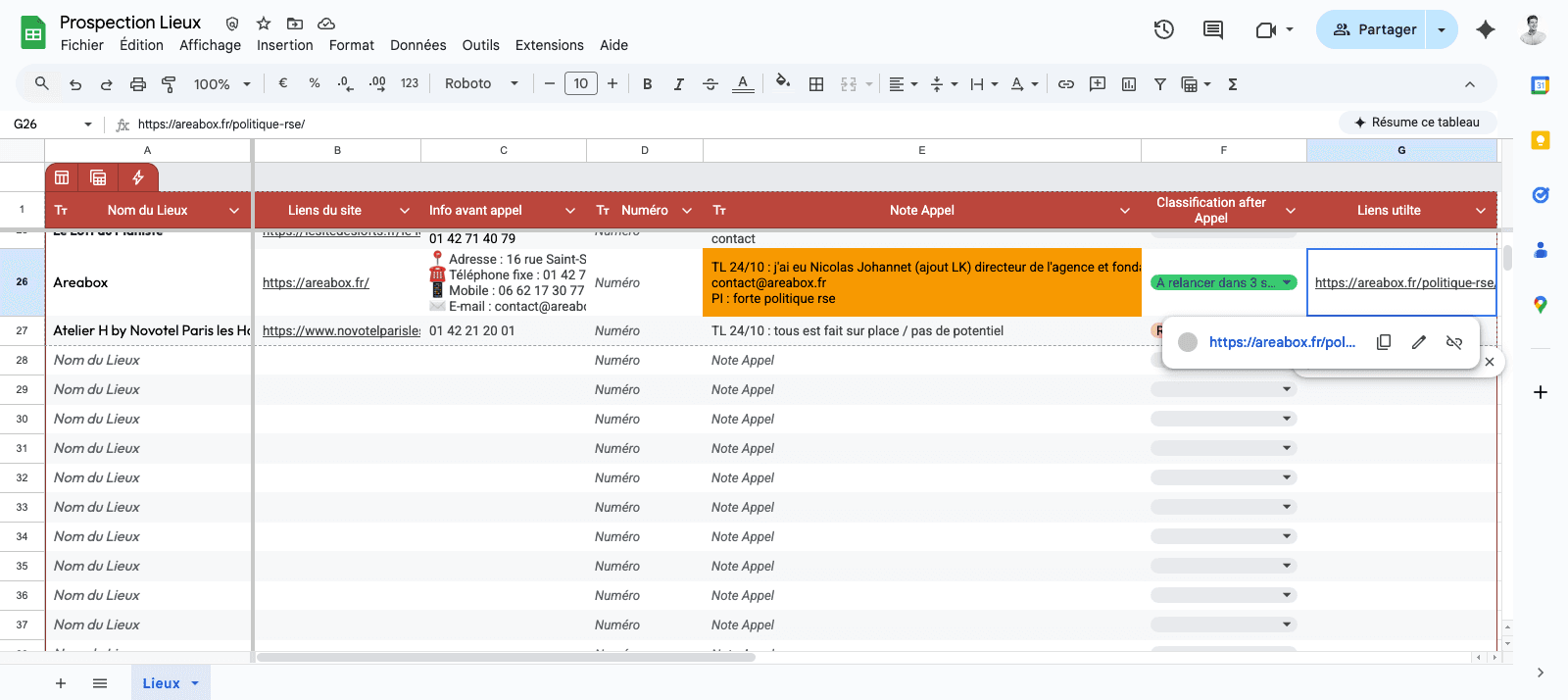Image resolution: width=1568 pixels, height=700 pixels.
Task: Click the remove link icon in popup
Action: pos(1454,342)
